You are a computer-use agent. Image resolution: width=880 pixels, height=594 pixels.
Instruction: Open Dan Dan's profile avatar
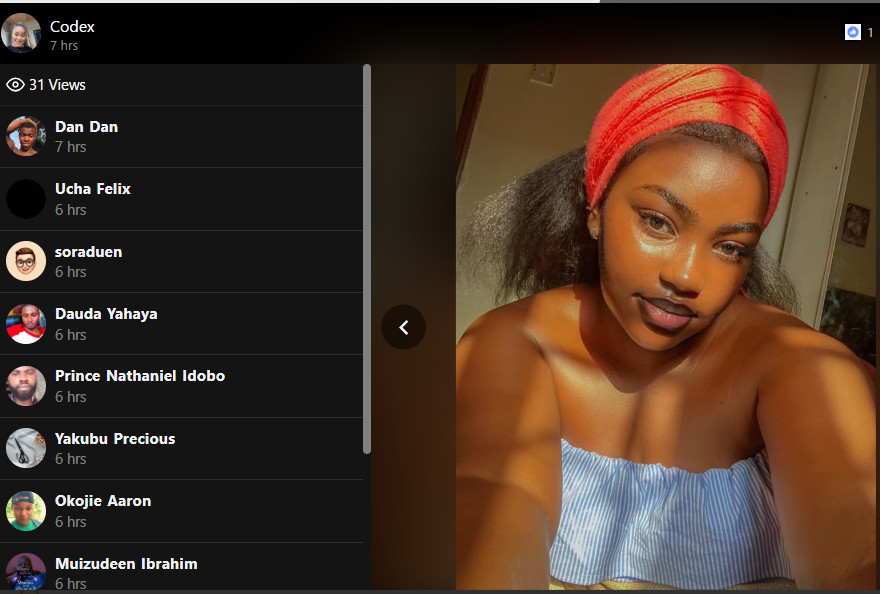[x=26, y=136]
